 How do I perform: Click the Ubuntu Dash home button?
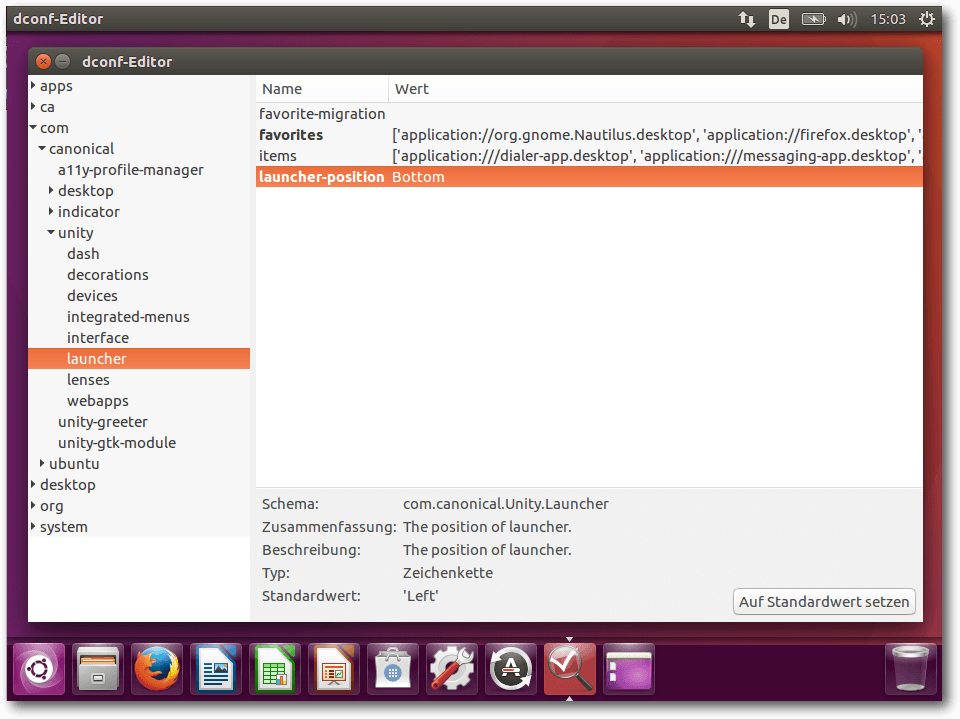39,669
